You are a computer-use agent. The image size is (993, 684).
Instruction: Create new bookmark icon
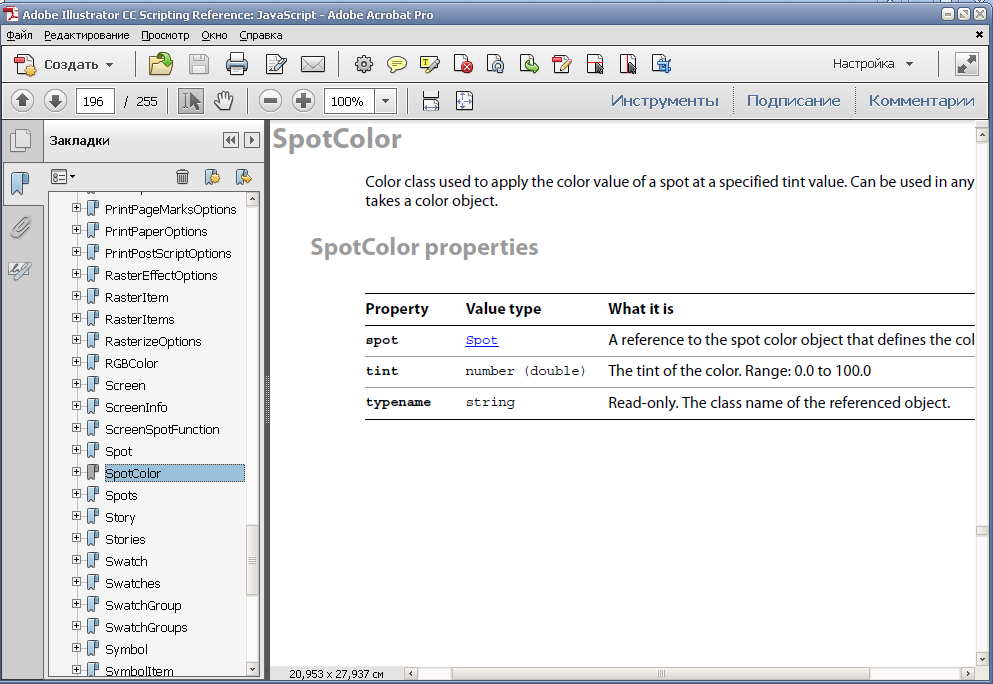[x=212, y=177]
